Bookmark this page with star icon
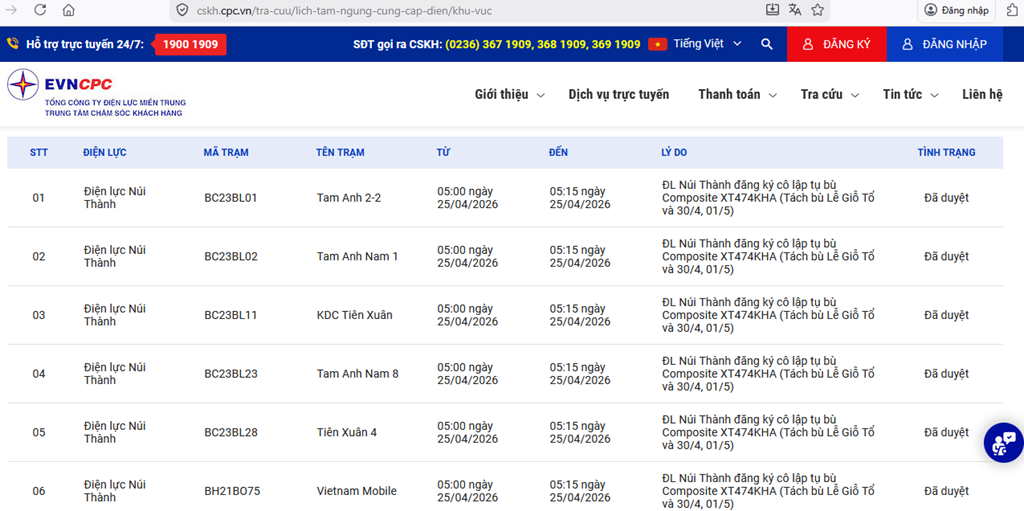 pos(818,10)
